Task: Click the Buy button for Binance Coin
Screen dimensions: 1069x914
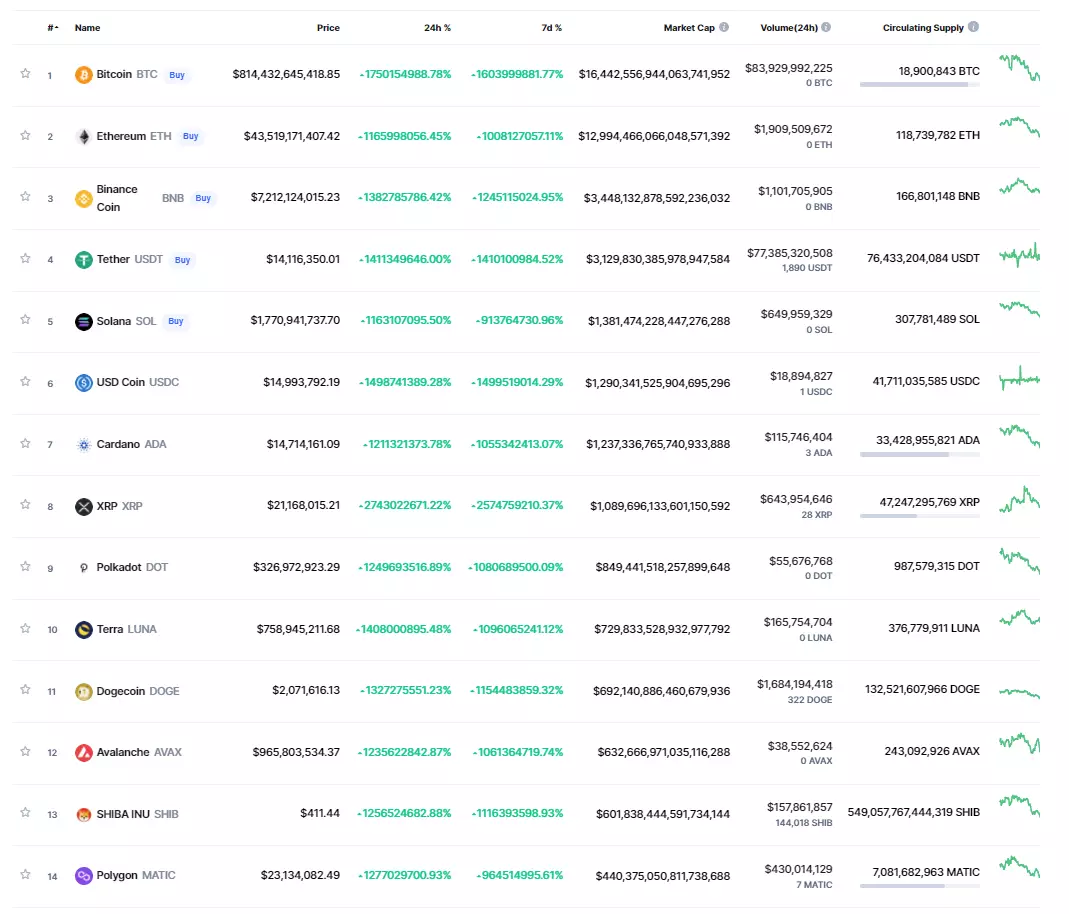Action: click(x=203, y=198)
